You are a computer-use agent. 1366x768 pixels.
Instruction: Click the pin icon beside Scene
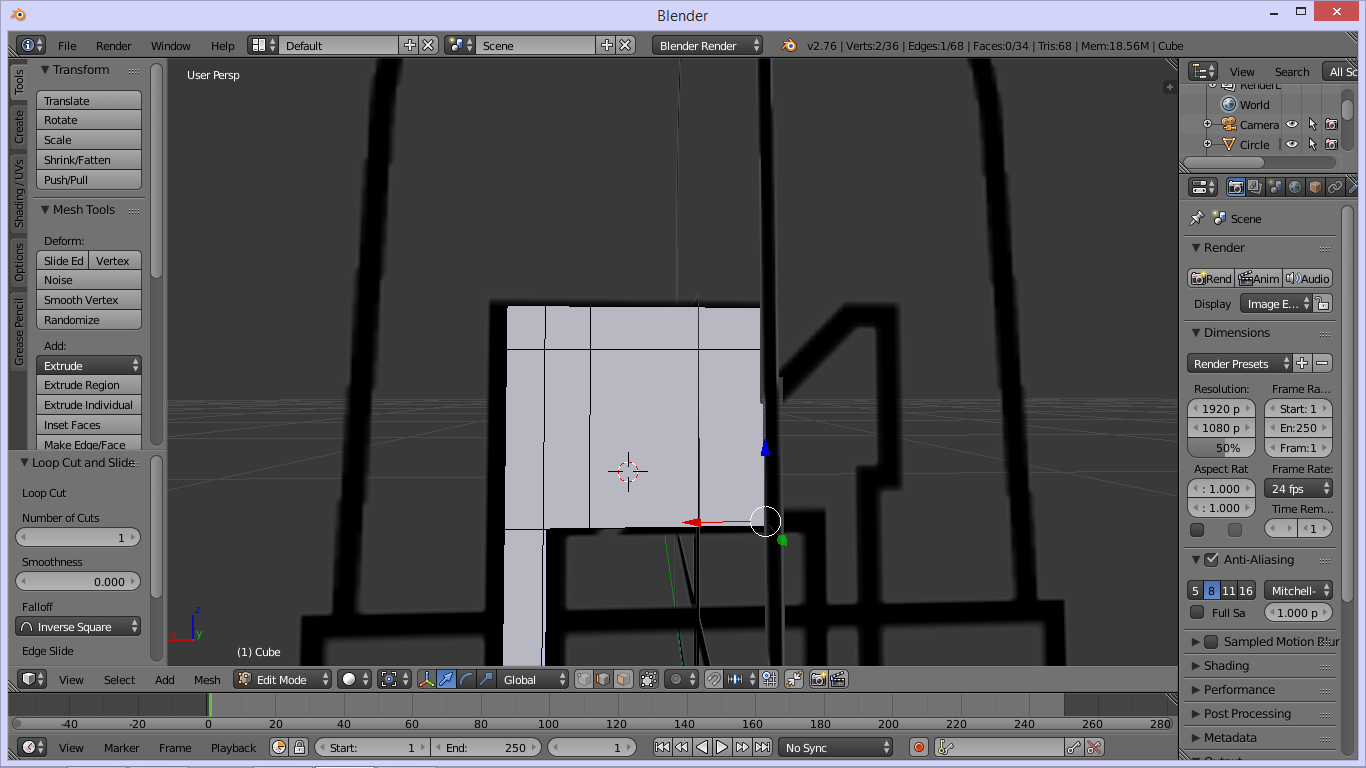coord(1196,218)
